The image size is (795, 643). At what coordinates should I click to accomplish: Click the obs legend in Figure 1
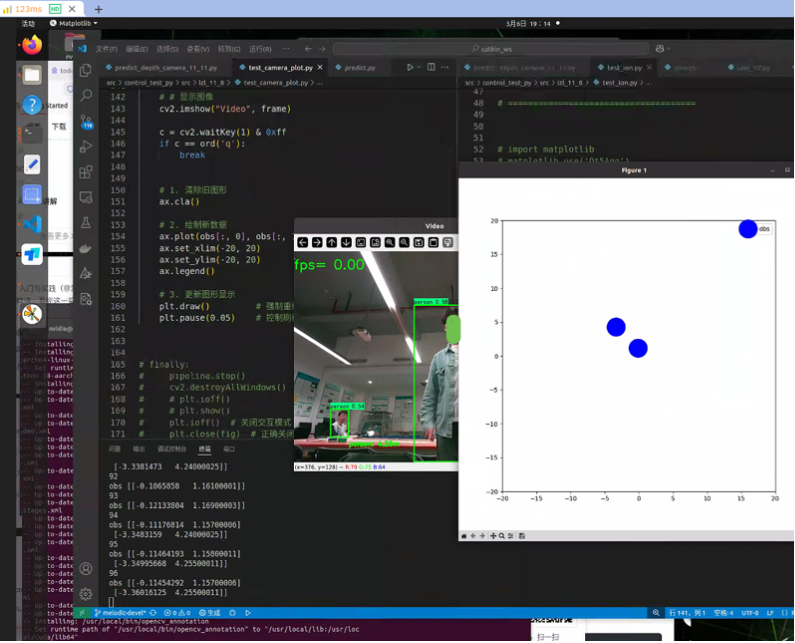click(x=756, y=229)
